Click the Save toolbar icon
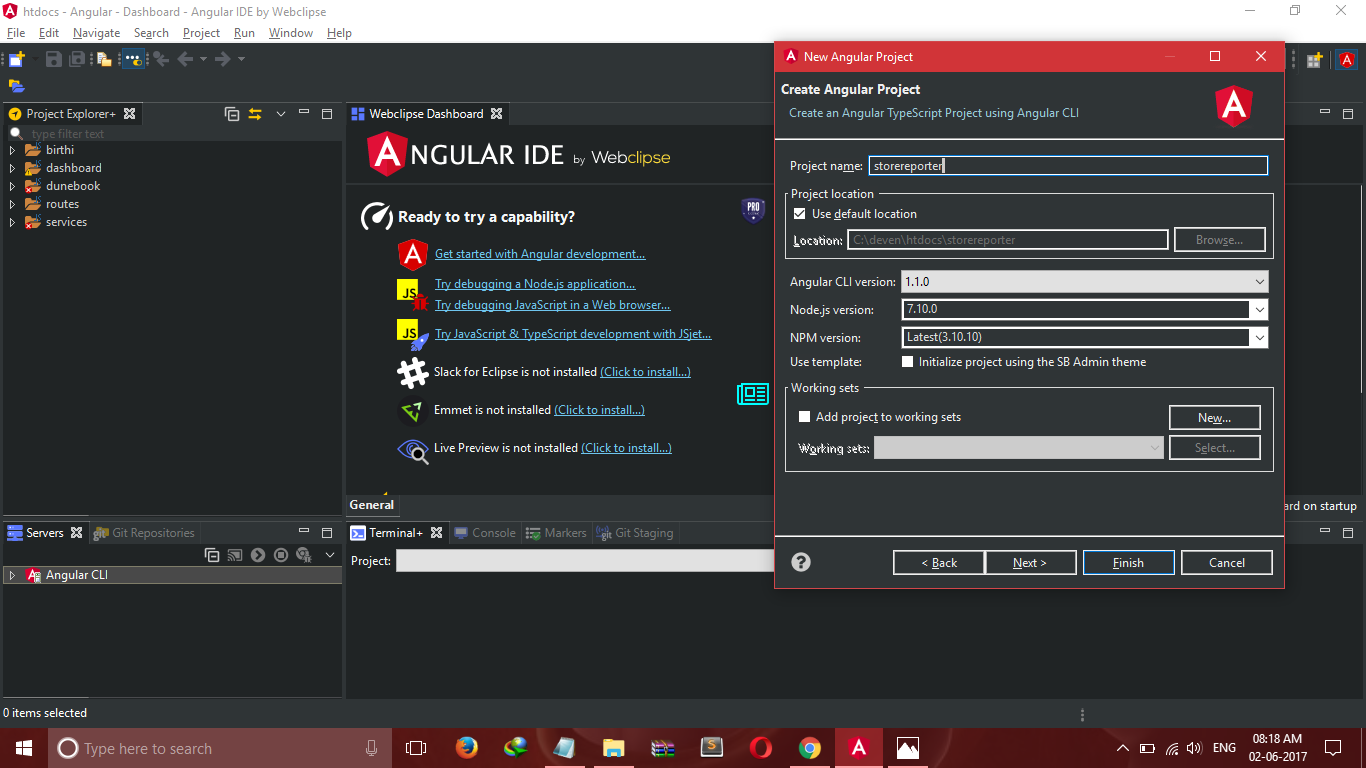The image size is (1366, 768). (x=54, y=59)
